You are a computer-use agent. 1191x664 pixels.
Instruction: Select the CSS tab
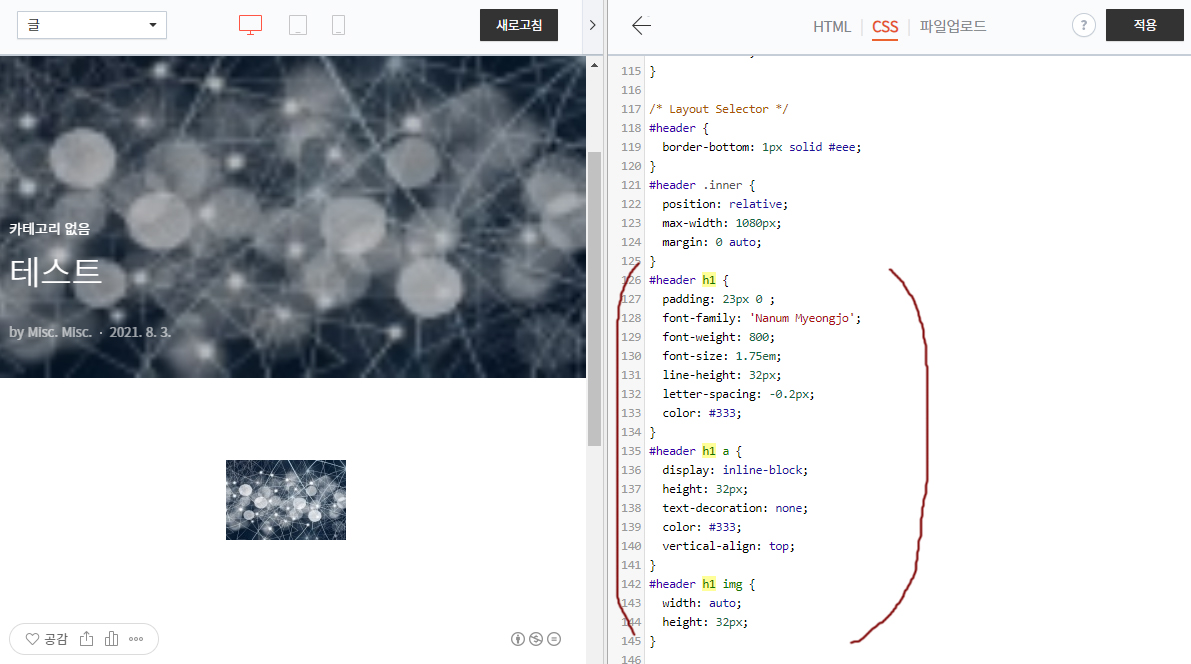(885, 27)
